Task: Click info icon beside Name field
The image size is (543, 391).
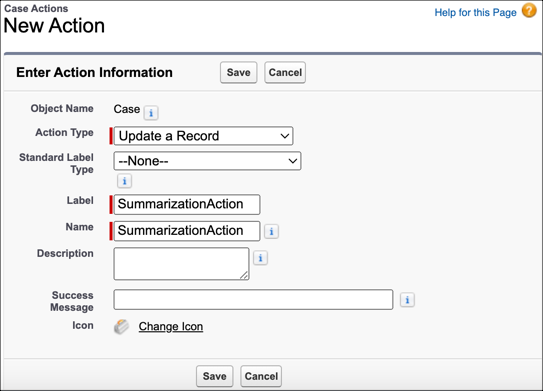Action: (x=272, y=231)
